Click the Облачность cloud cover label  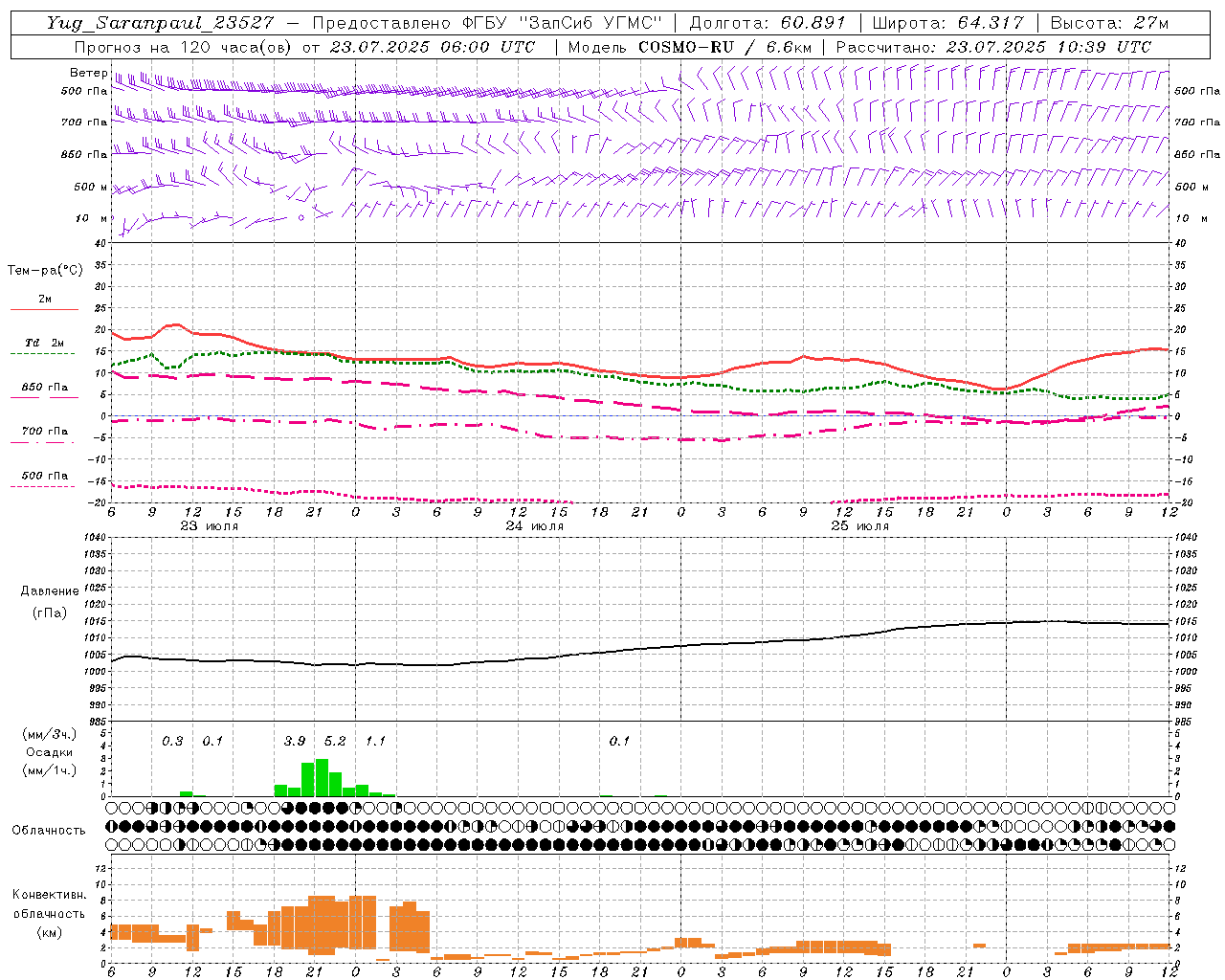click(49, 831)
